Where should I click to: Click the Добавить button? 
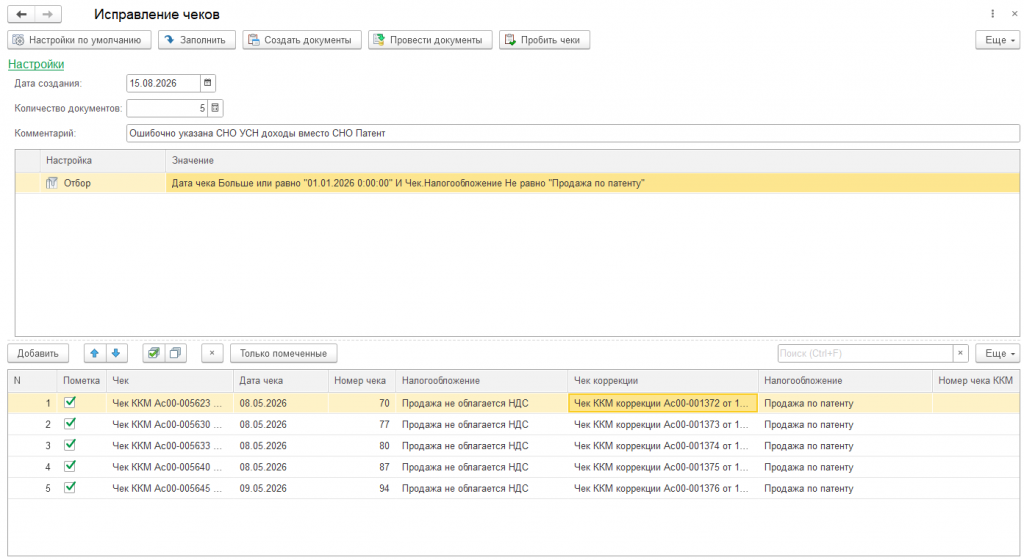click(x=38, y=353)
